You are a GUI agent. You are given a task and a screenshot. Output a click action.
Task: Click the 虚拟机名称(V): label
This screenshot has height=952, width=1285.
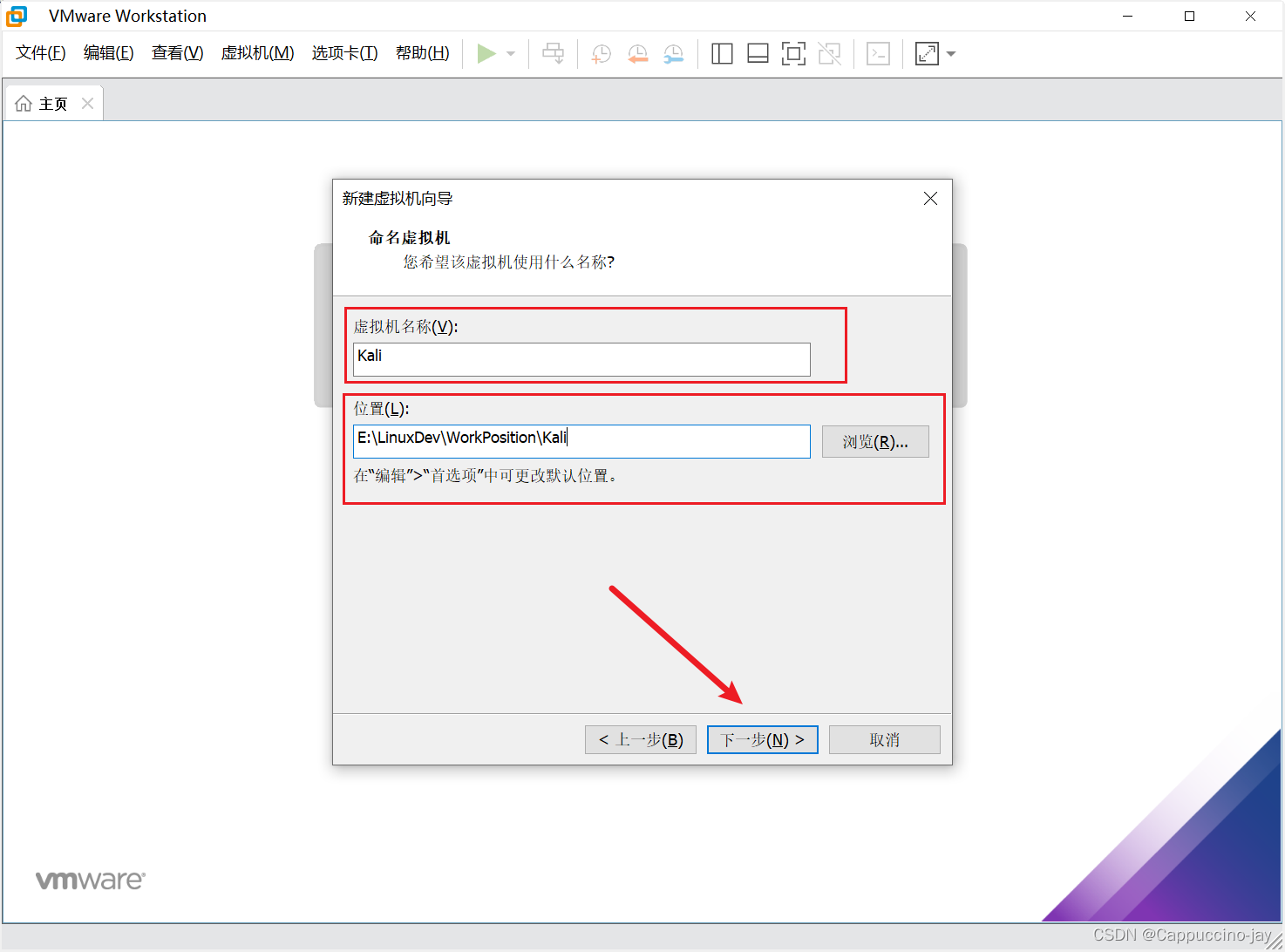pos(405,327)
